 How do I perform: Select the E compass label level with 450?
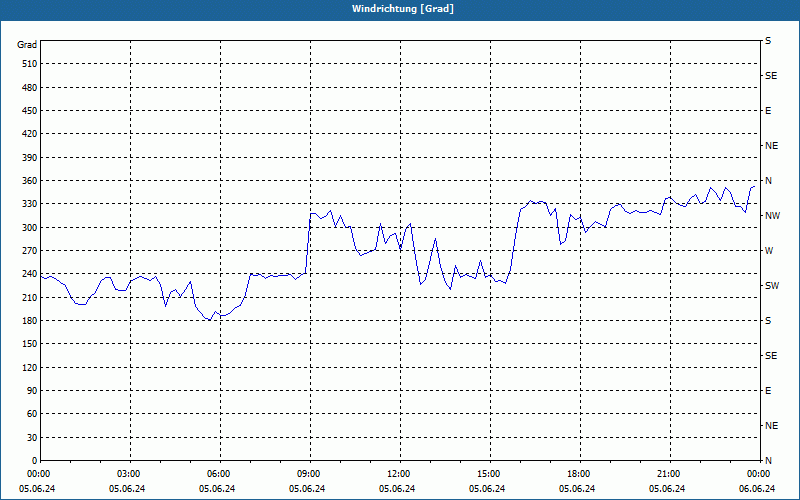[x=768, y=111]
